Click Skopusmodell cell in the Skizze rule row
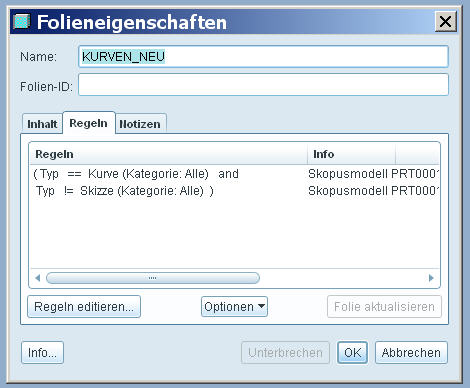Image resolution: width=470 pixels, height=388 pixels. coord(373,191)
